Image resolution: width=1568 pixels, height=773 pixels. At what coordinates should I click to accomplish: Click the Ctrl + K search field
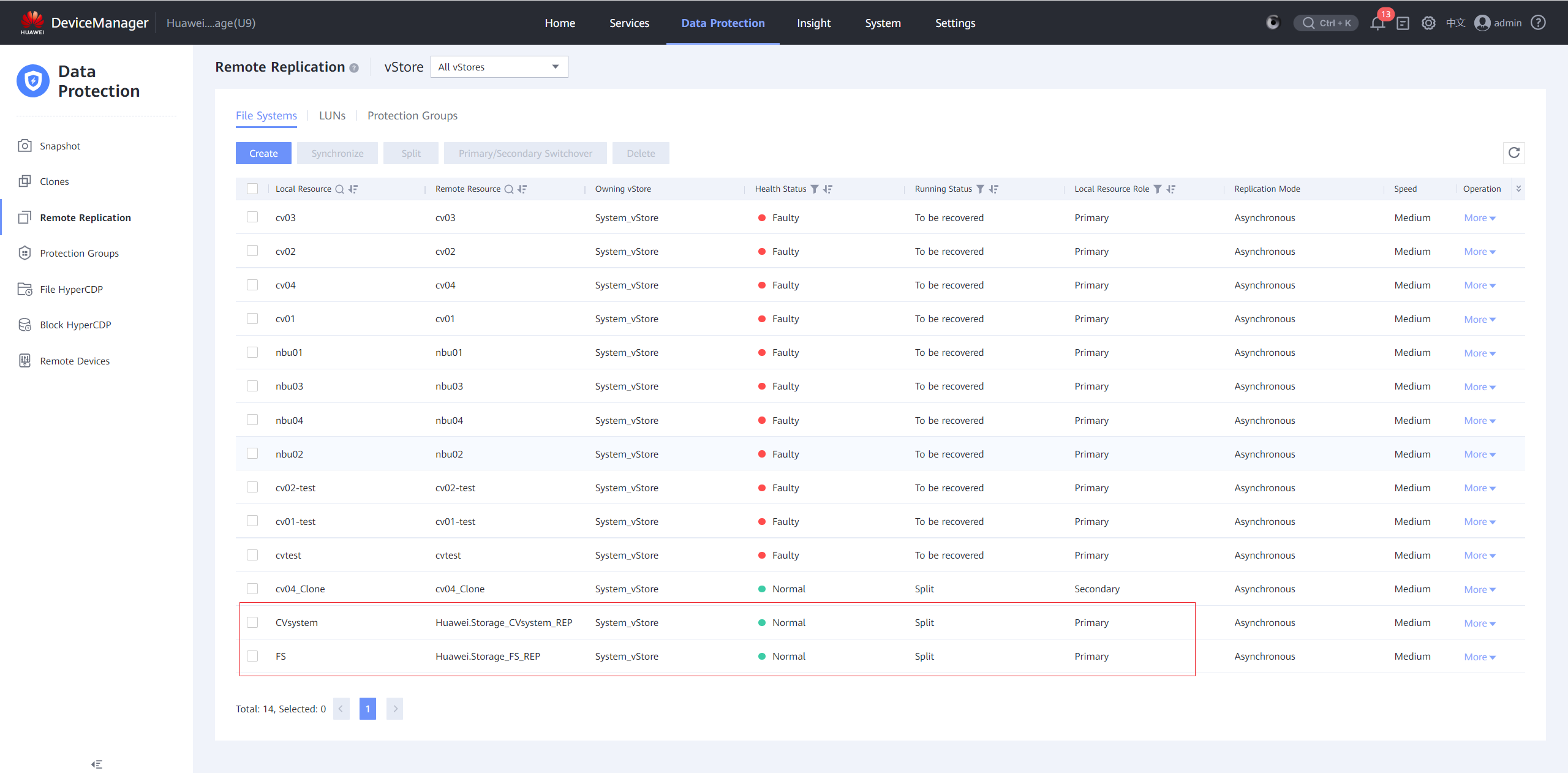(x=1326, y=23)
